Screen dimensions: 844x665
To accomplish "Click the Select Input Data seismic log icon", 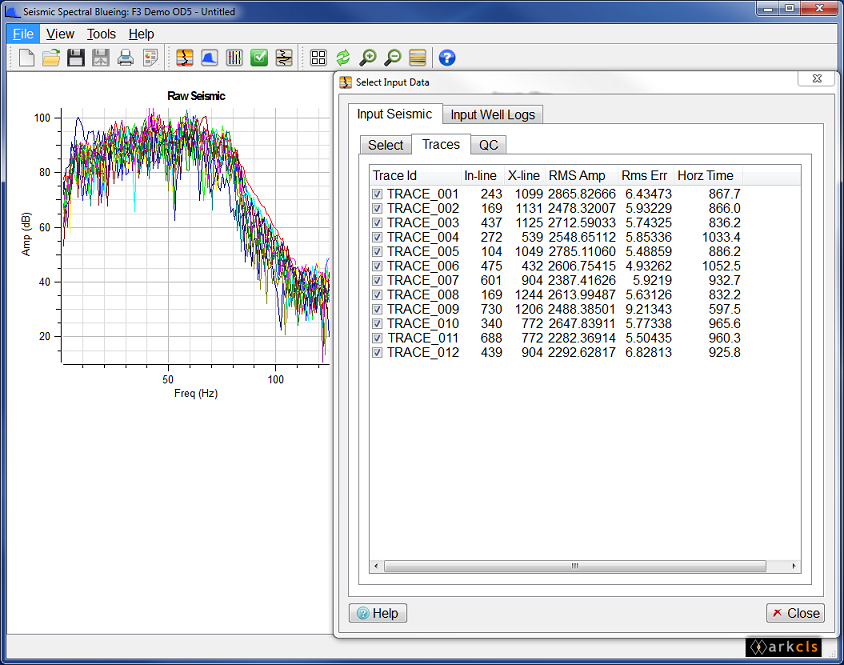I will (185, 58).
